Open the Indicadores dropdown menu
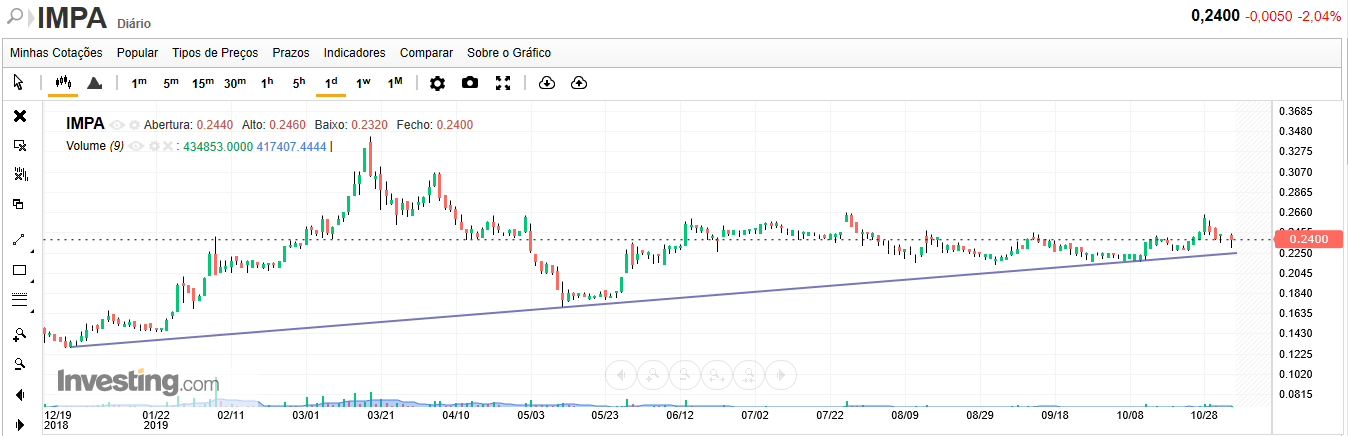Viewport: 1348px width, 436px height. click(x=354, y=53)
